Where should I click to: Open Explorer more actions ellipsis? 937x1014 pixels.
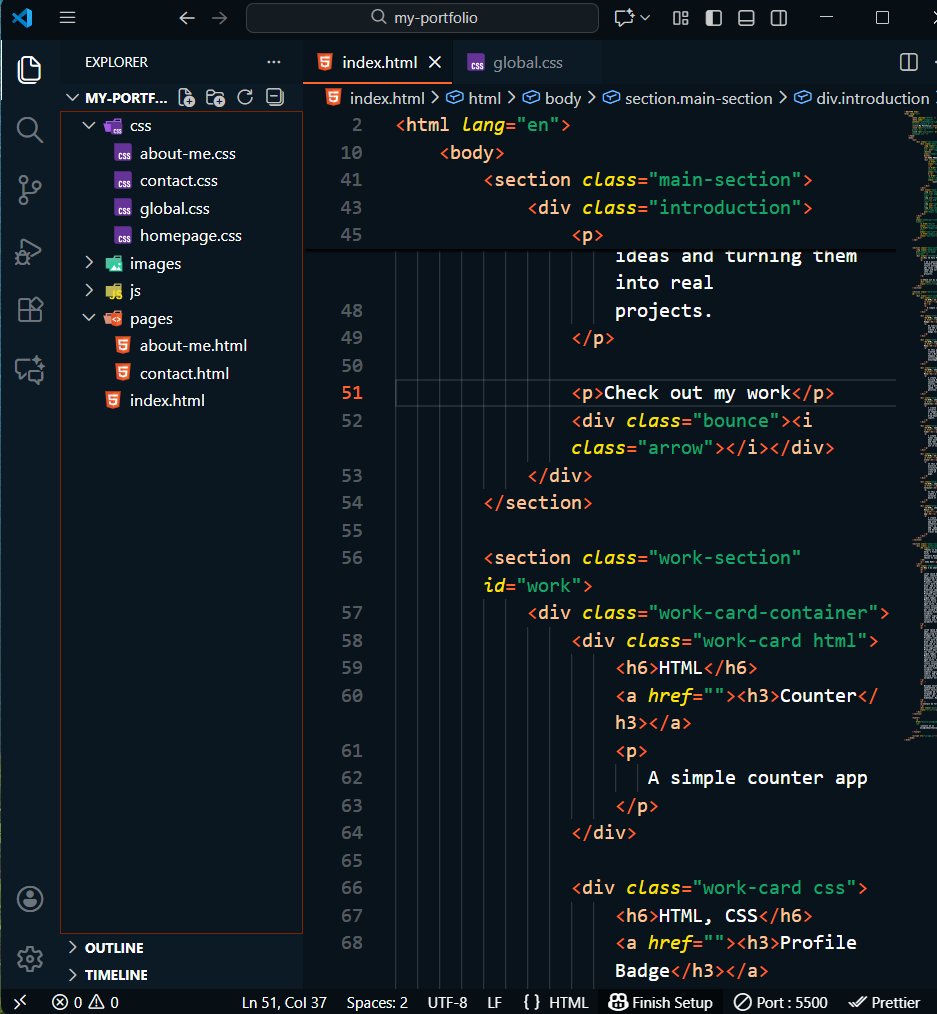(x=274, y=62)
